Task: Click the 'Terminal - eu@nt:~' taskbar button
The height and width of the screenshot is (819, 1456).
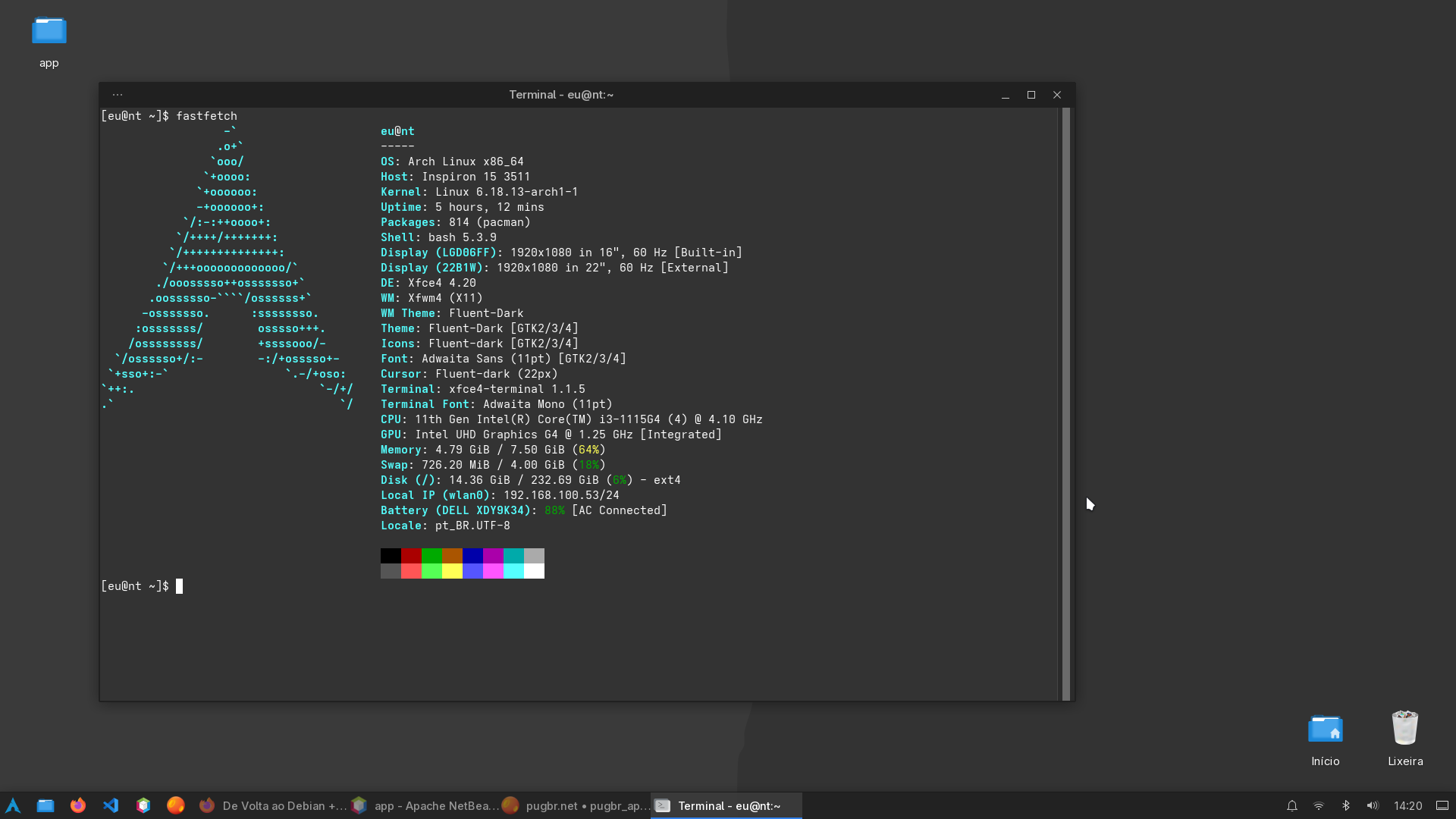Action: pos(726,805)
